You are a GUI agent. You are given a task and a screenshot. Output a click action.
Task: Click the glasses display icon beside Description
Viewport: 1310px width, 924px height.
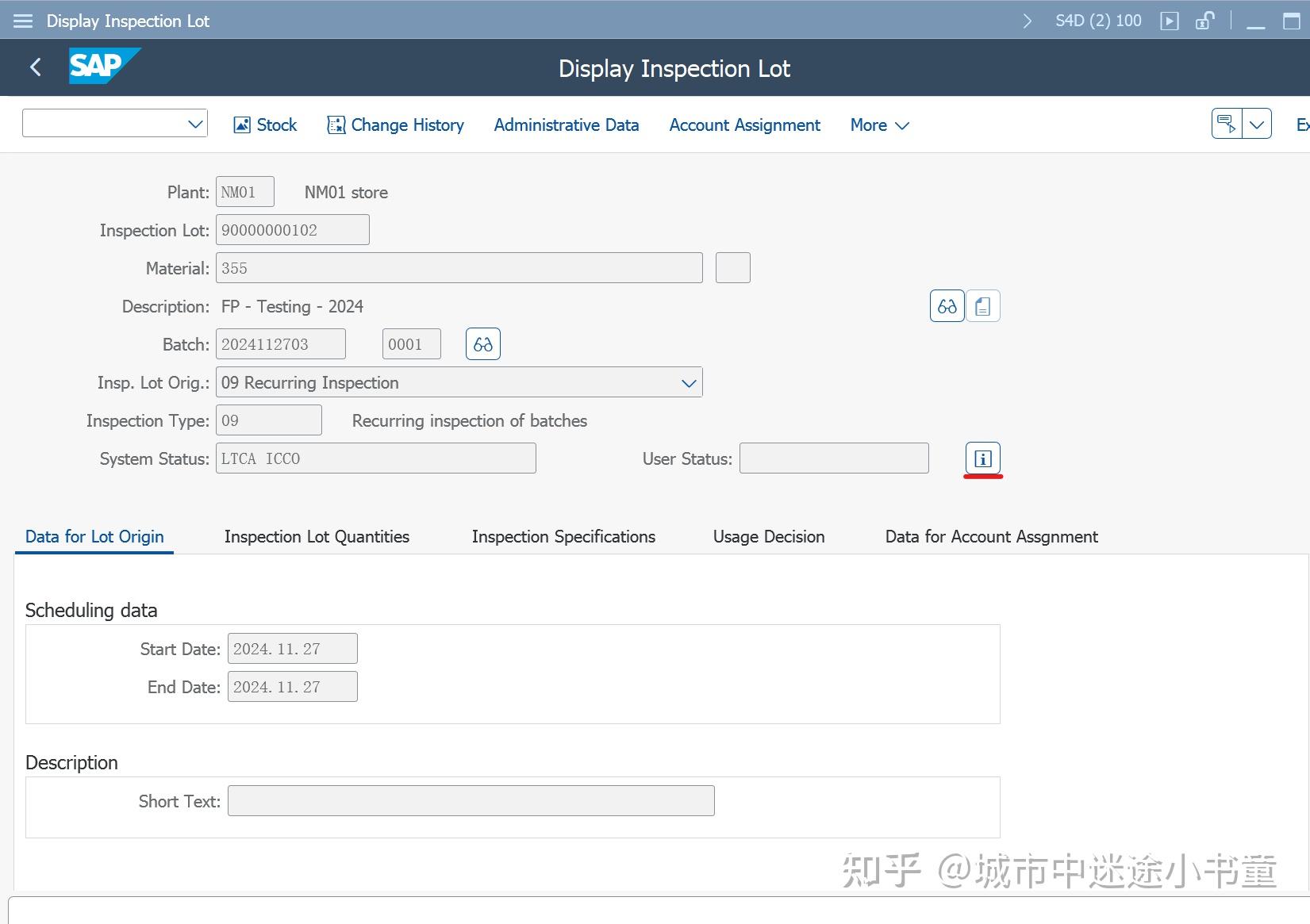[946, 305]
